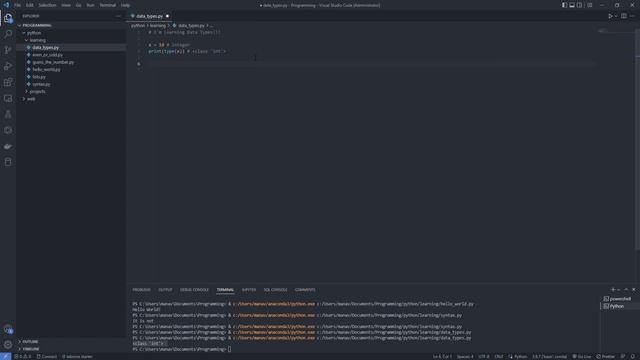The width and height of the screenshot is (640, 360).
Task: Click Go Live in the status bar
Action: click(x=582, y=356)
